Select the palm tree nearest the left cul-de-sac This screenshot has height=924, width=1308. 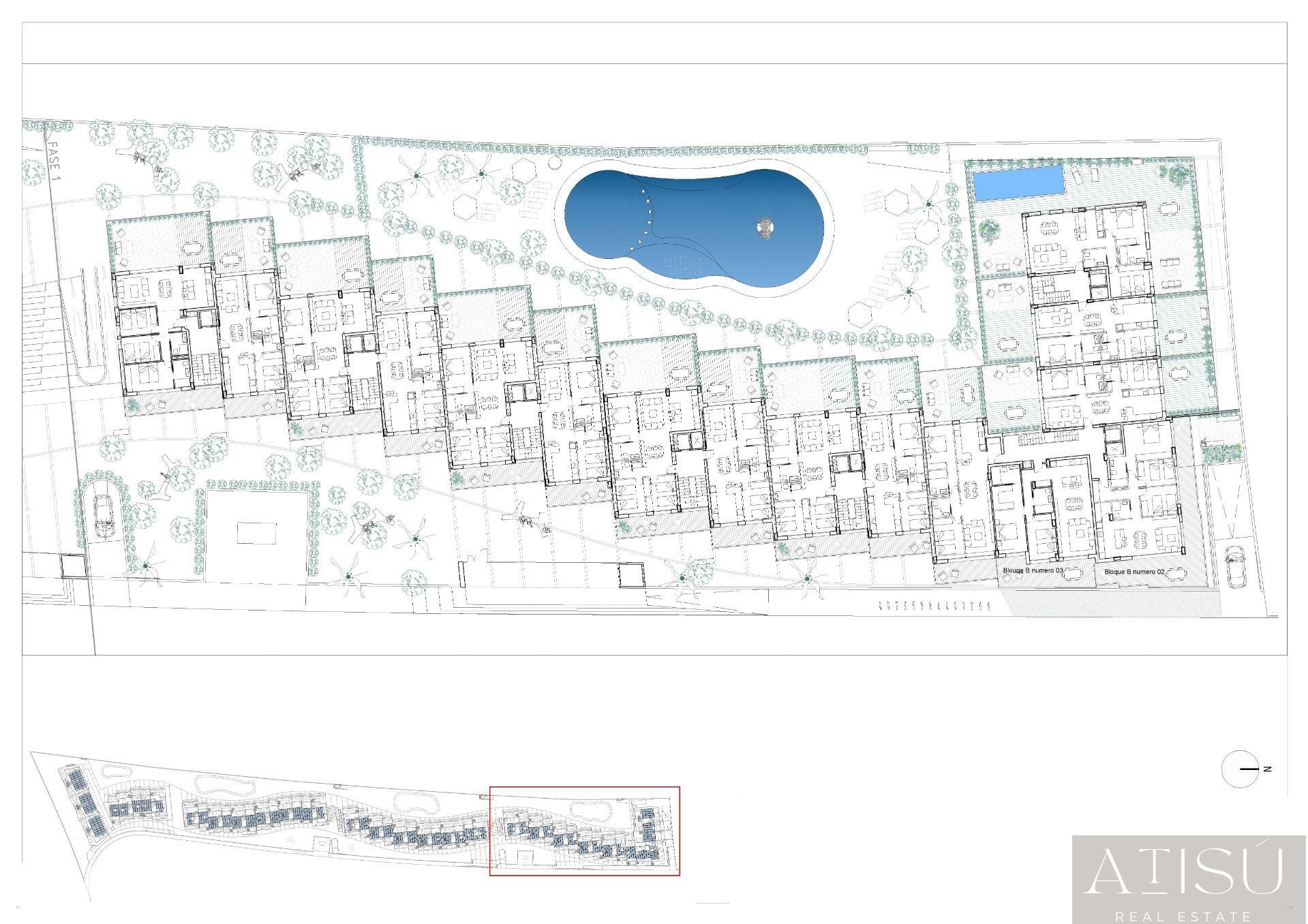pyautogui.click(x=145, y=566)
